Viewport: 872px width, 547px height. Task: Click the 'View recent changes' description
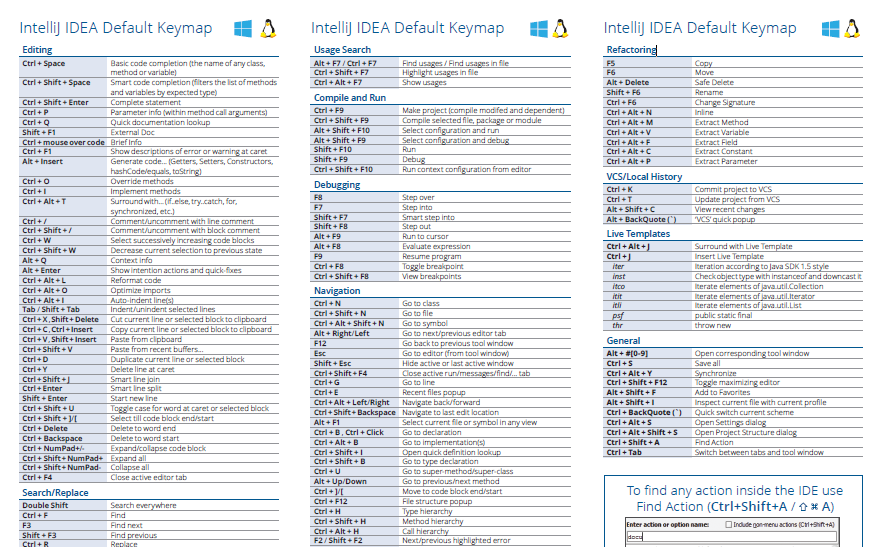tap(730, 210)
